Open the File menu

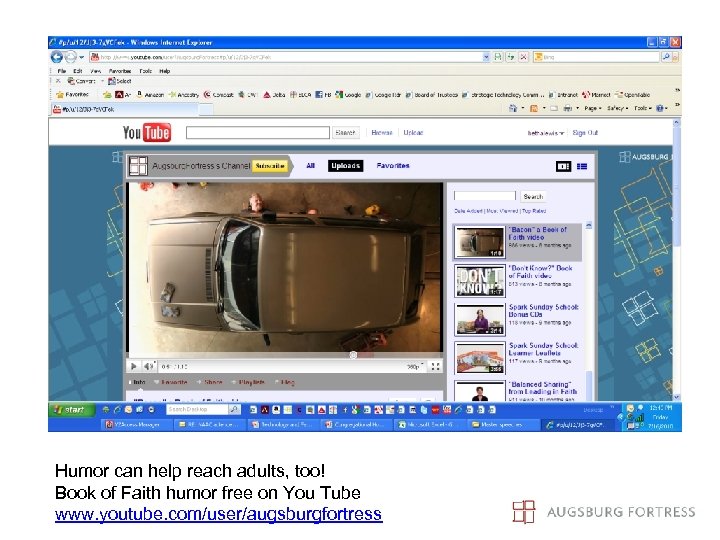click(x=62, y=71)
